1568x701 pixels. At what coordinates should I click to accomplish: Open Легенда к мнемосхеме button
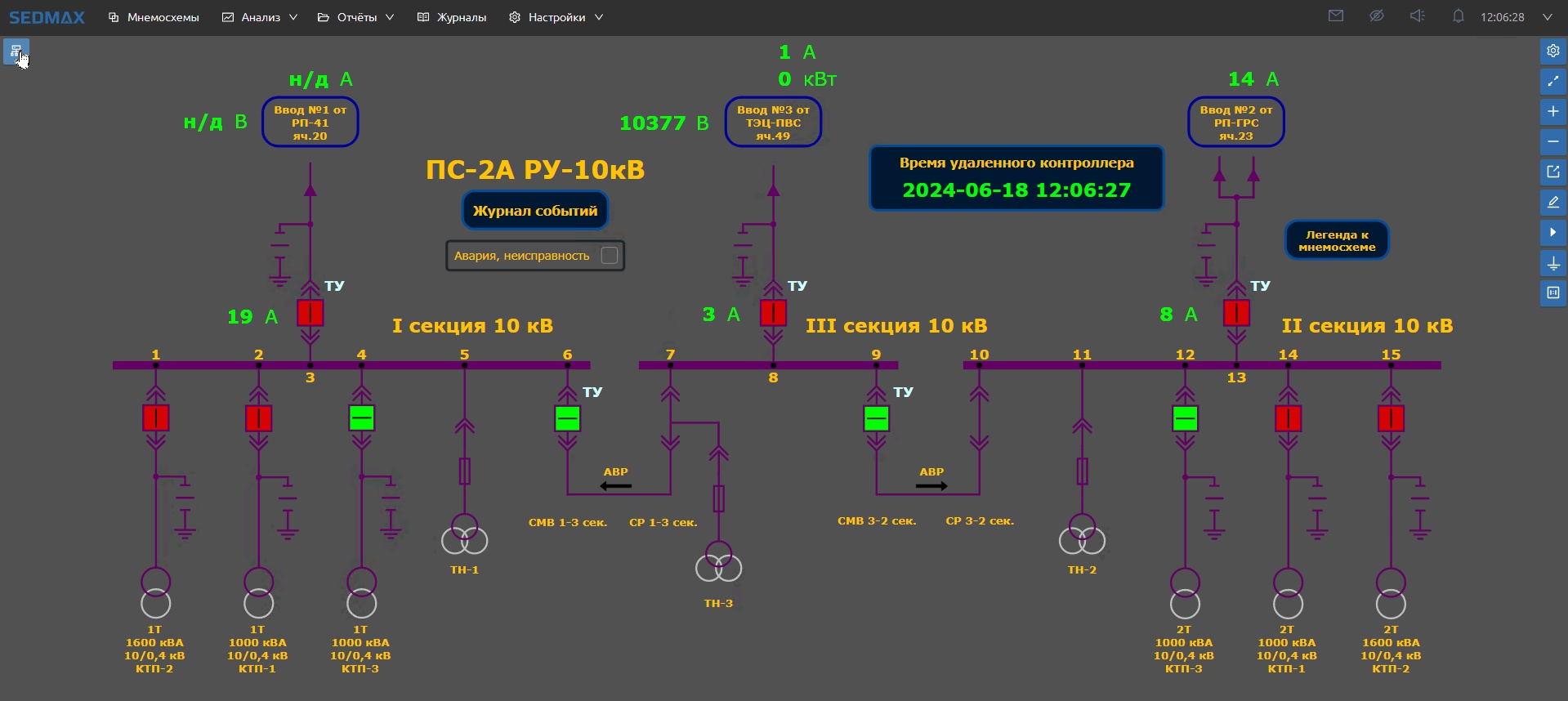coord(1336,240)
